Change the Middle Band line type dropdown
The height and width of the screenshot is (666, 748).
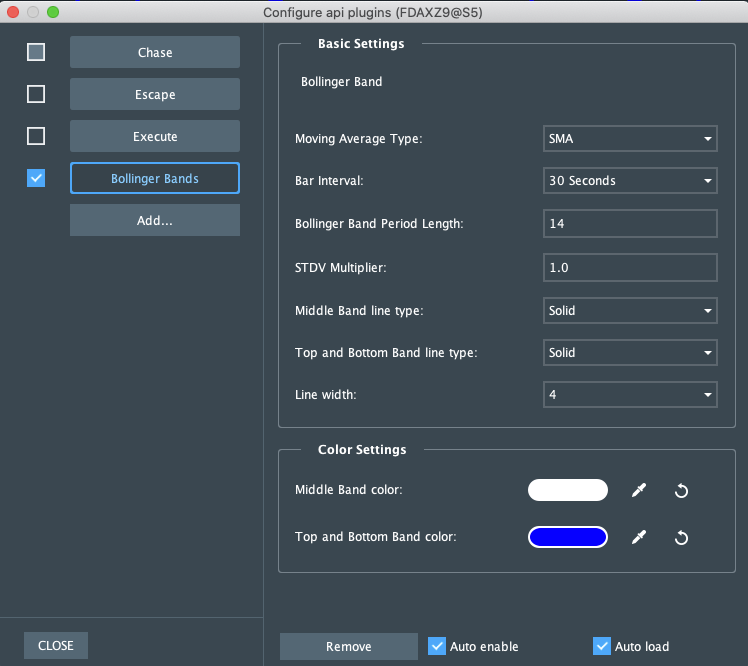(x=630, y=311)
